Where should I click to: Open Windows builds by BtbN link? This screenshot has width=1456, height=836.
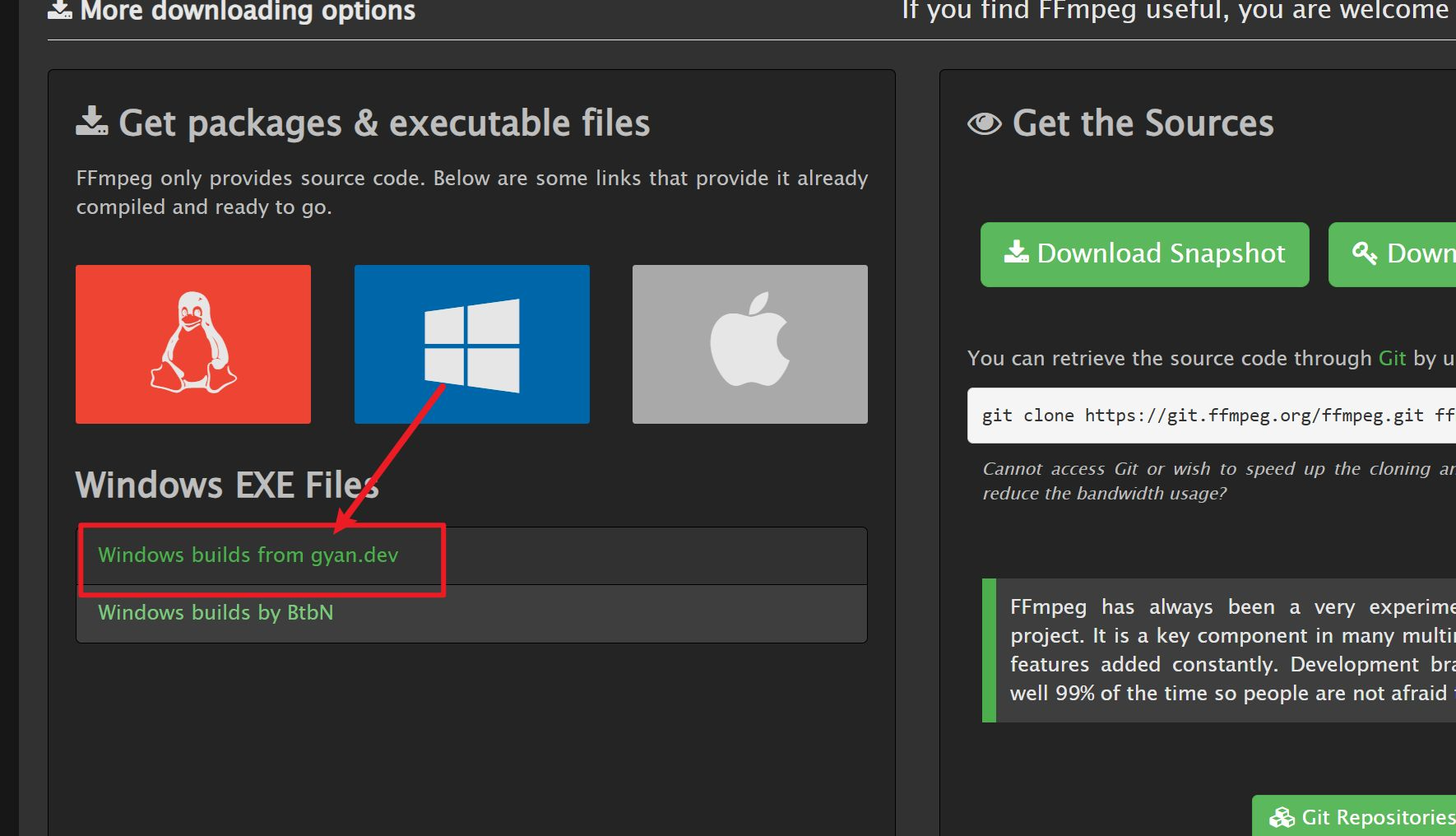tap(216, 613)
